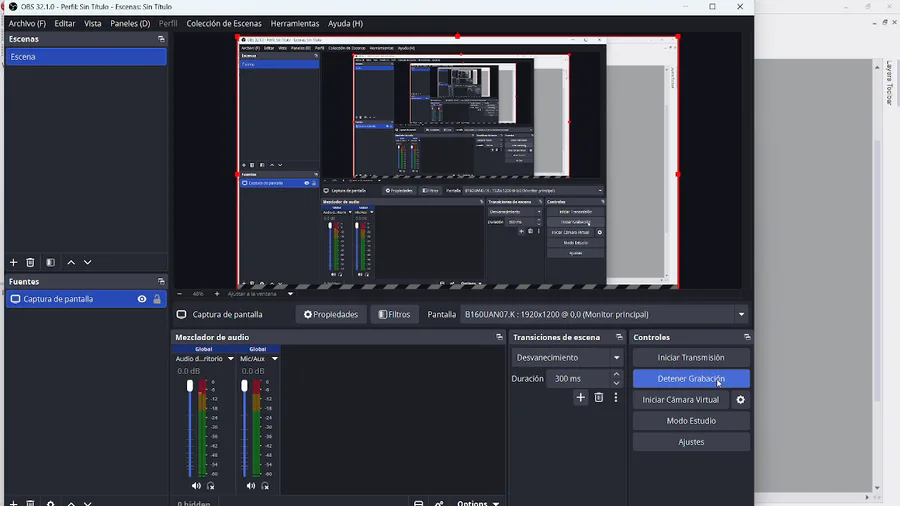Decrease transition duration with down stepper
Screen dimensions: 900x506
pyautogui.click(x=616, y=383)
